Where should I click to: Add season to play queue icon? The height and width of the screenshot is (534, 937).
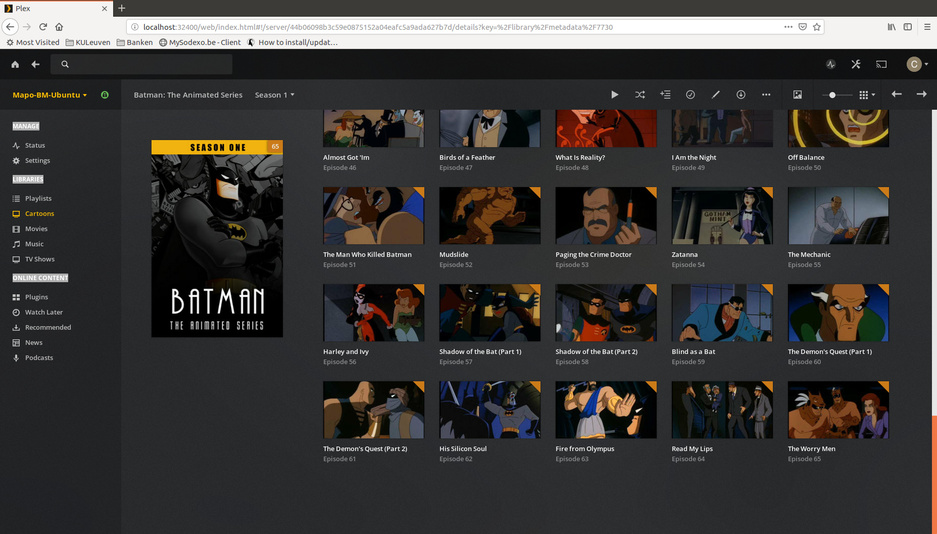[x=665, y=95]
